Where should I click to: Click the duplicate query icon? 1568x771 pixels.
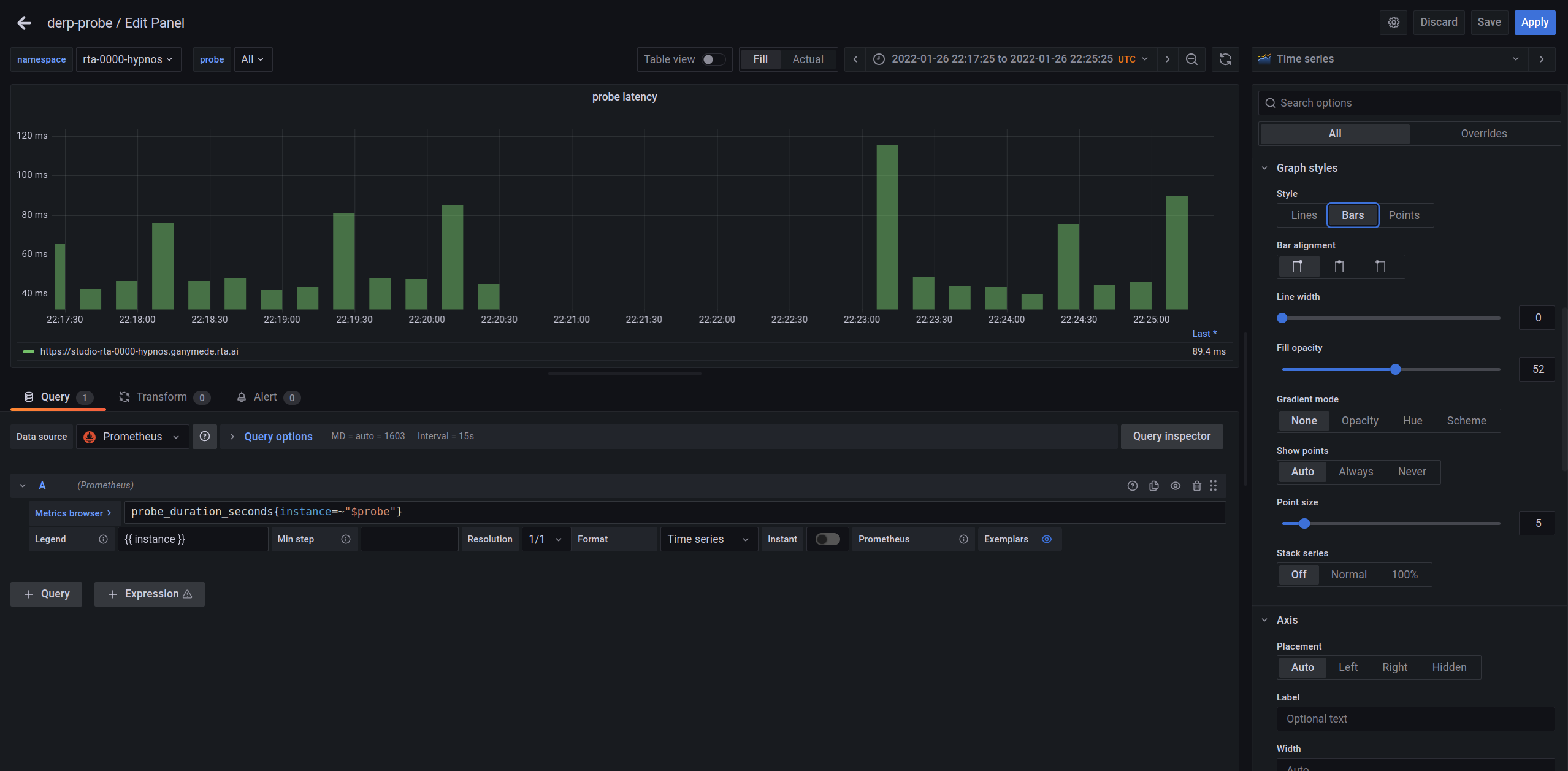tap(1154, 485)
